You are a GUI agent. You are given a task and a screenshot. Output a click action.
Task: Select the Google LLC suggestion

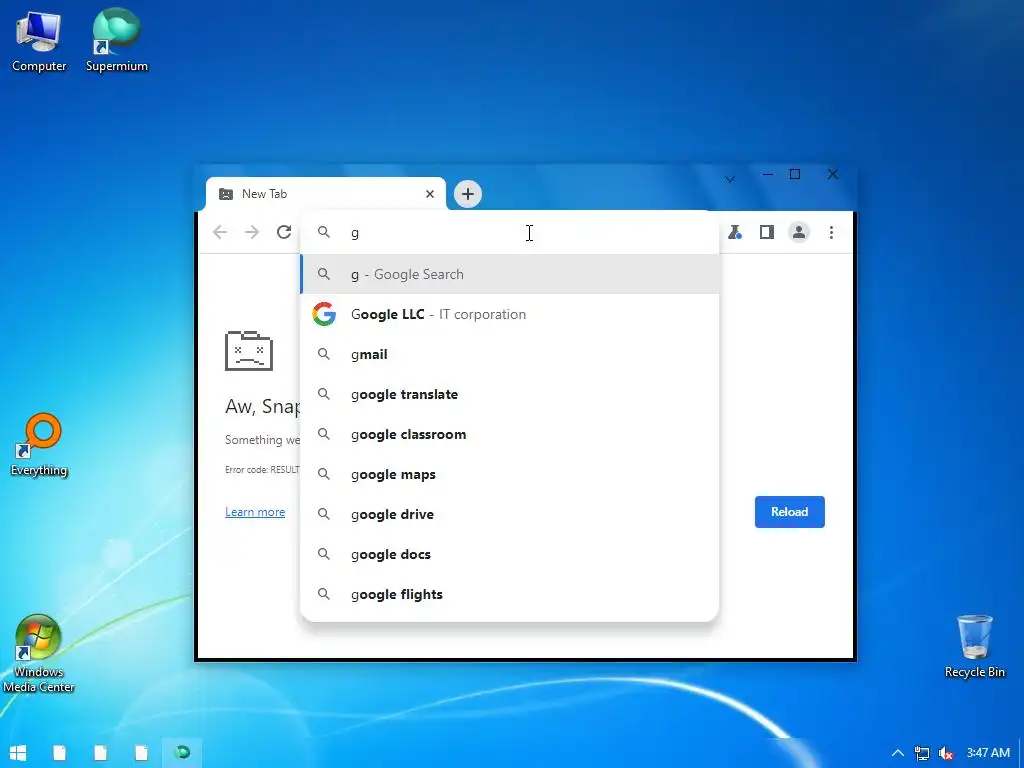pos(509,314)
